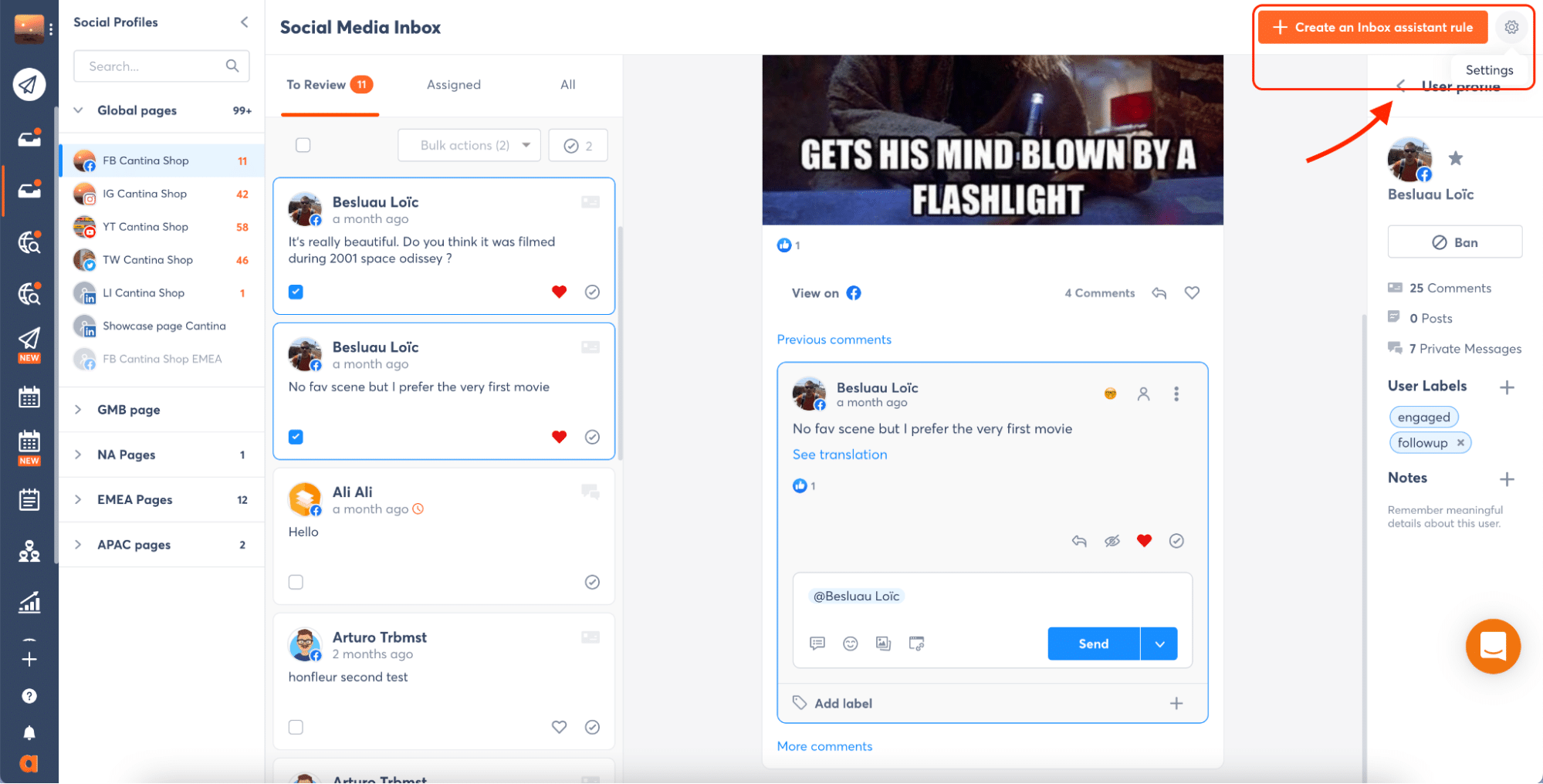Expand Add label with plus icon
The height and width of the screenshot is (784, 1543).
tap(1176, 703)
